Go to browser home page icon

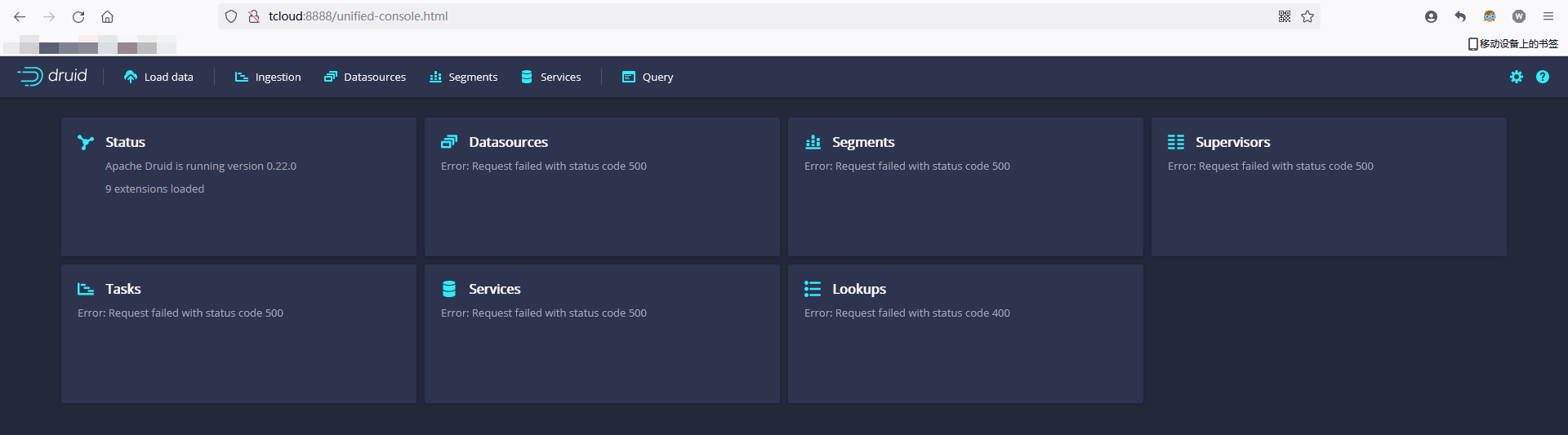(107, 16)
